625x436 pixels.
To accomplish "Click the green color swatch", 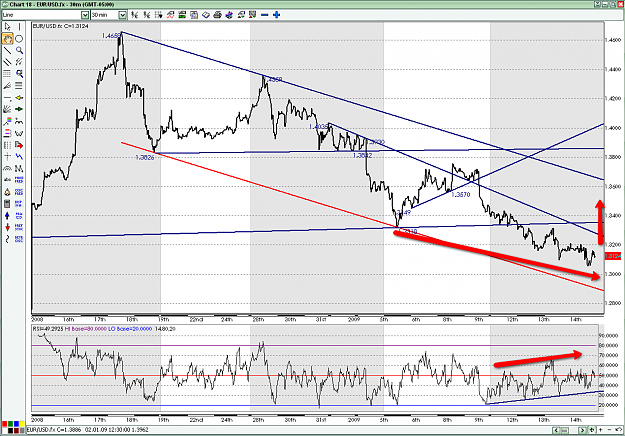I will click(10, 424).
